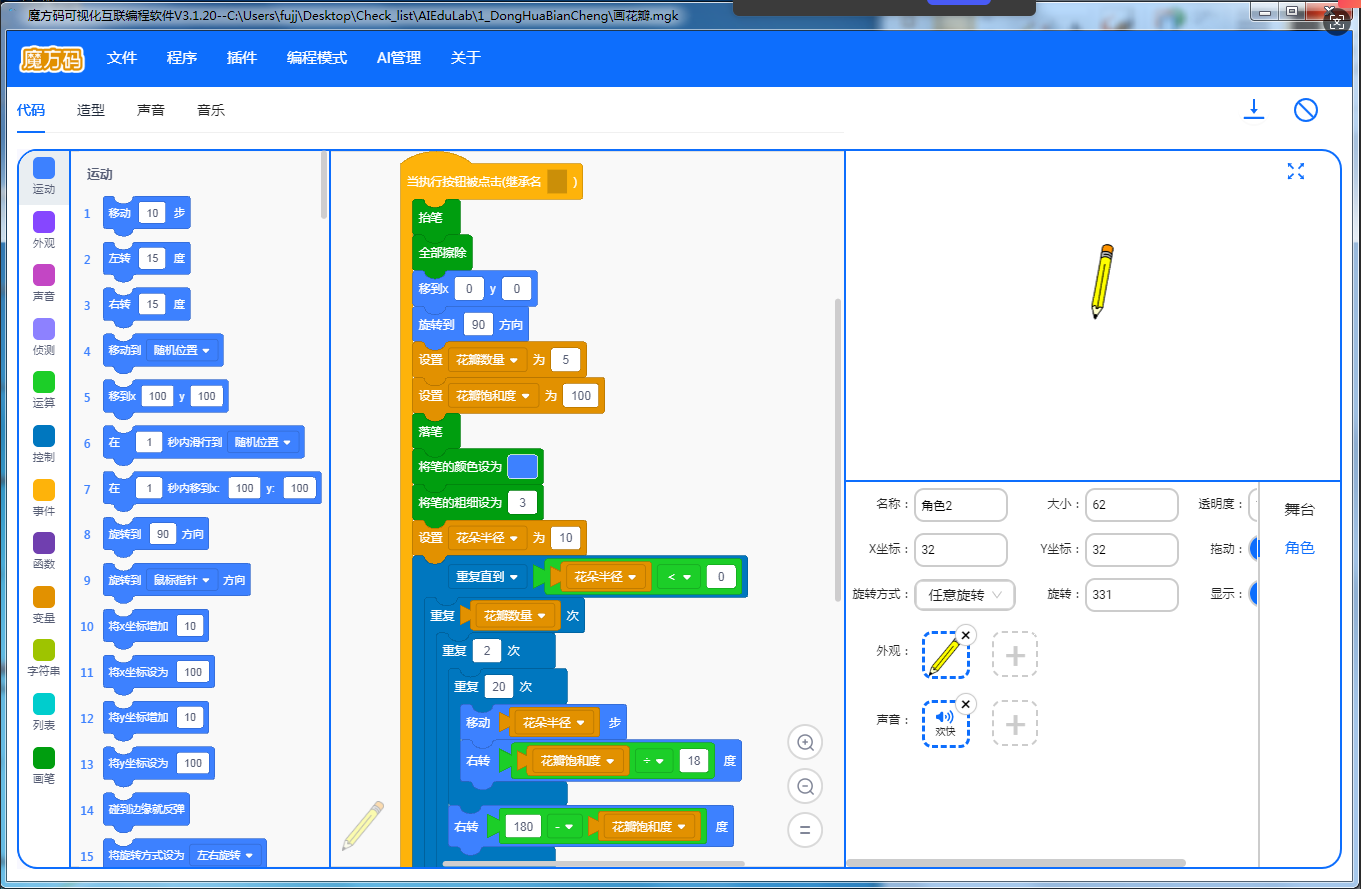Open the division operator dropdown

(653, 761)
